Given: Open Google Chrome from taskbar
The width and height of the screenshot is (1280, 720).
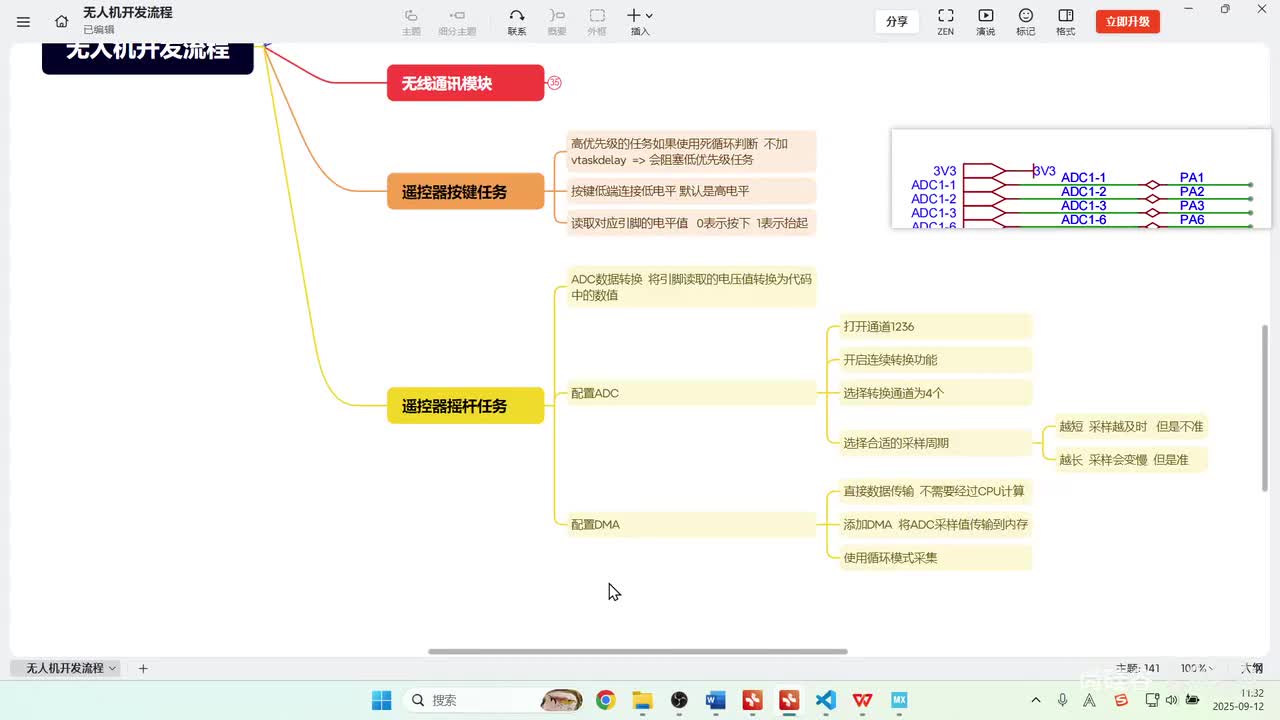Looking at the screenshot, I should click(605, 700).
